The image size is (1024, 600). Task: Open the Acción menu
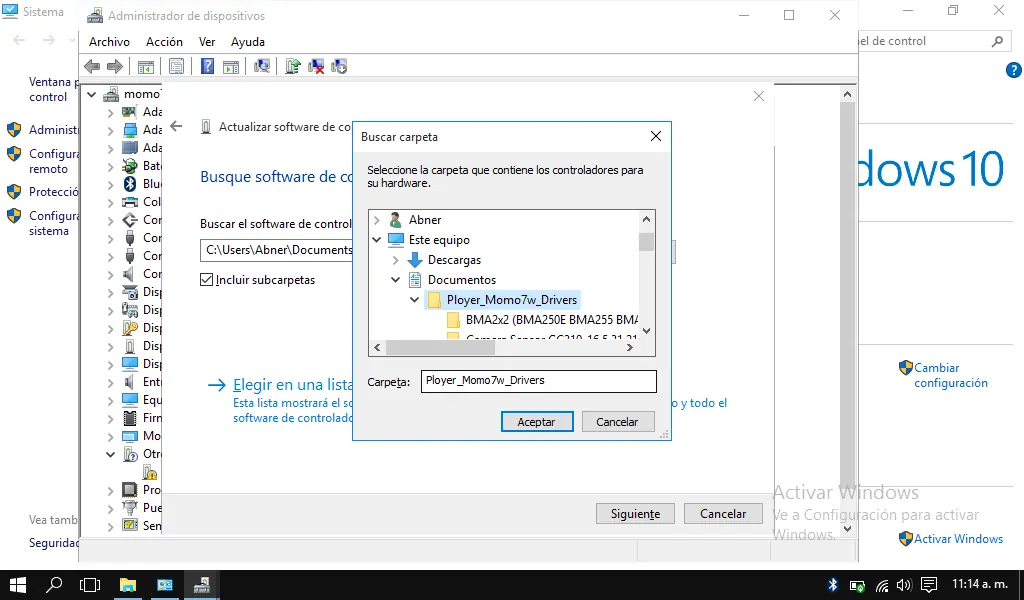164,42
